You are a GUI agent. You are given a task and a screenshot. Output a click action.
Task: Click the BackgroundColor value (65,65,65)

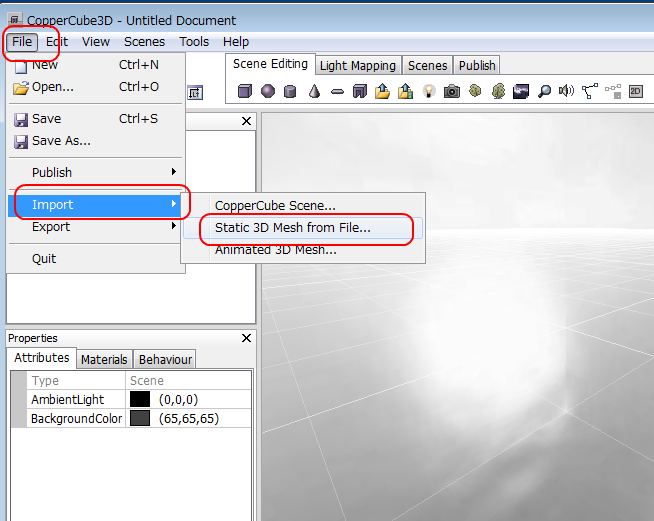(189, 418)
